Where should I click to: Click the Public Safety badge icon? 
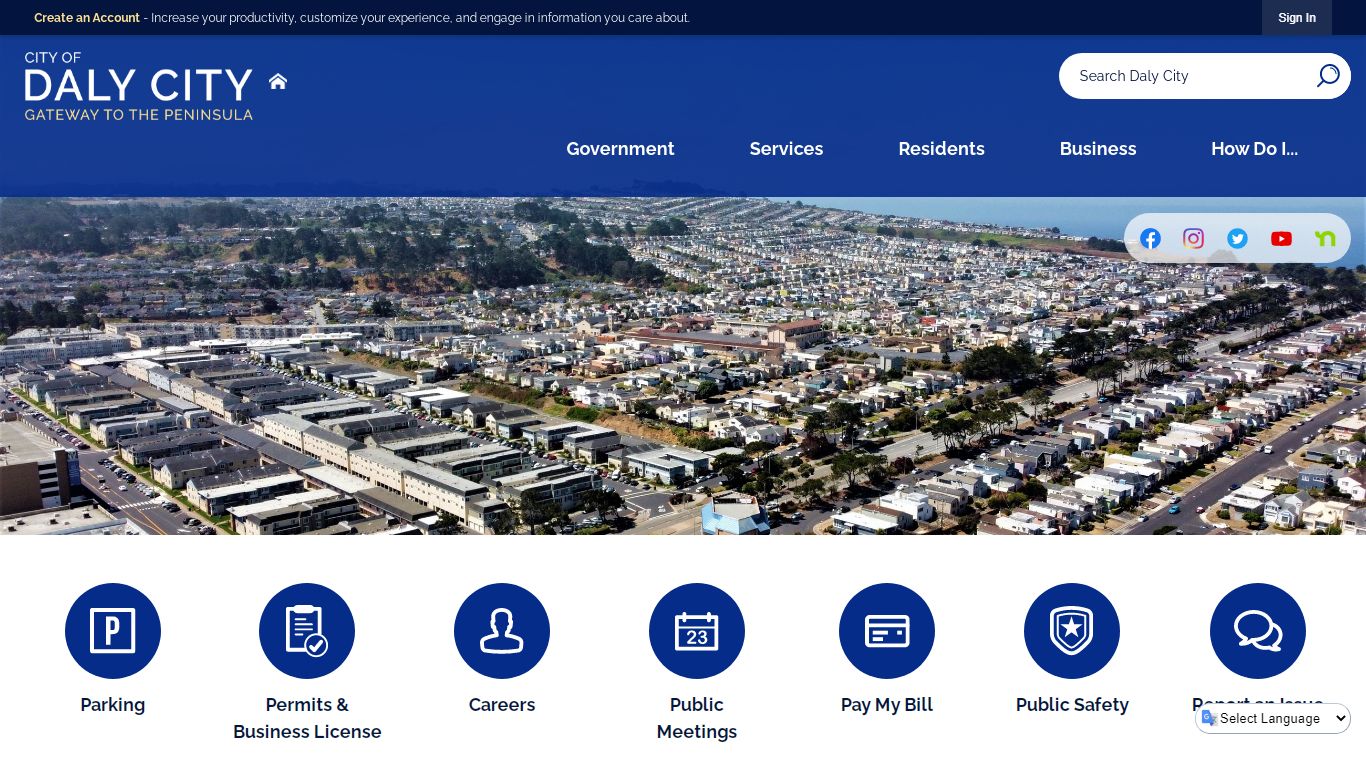coord(1072,631)
